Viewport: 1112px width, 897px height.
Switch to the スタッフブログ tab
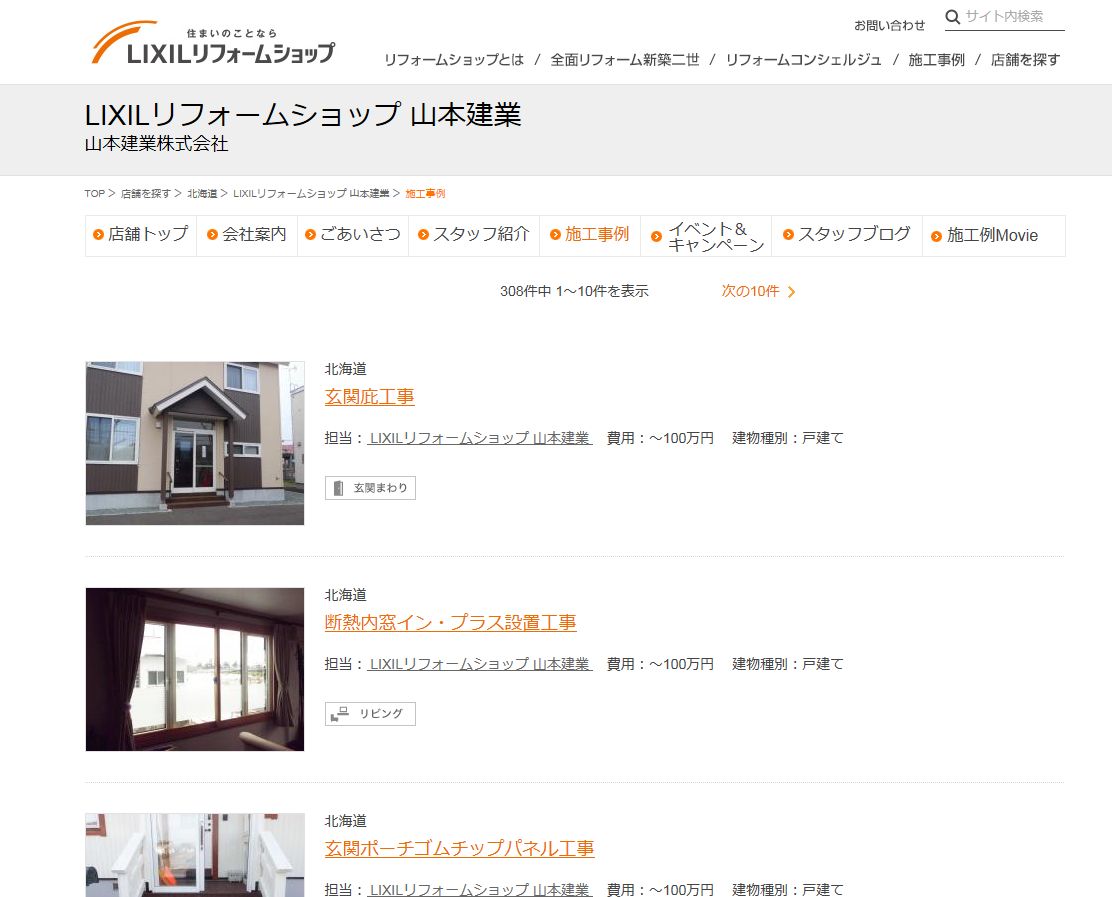pos(847,235)
